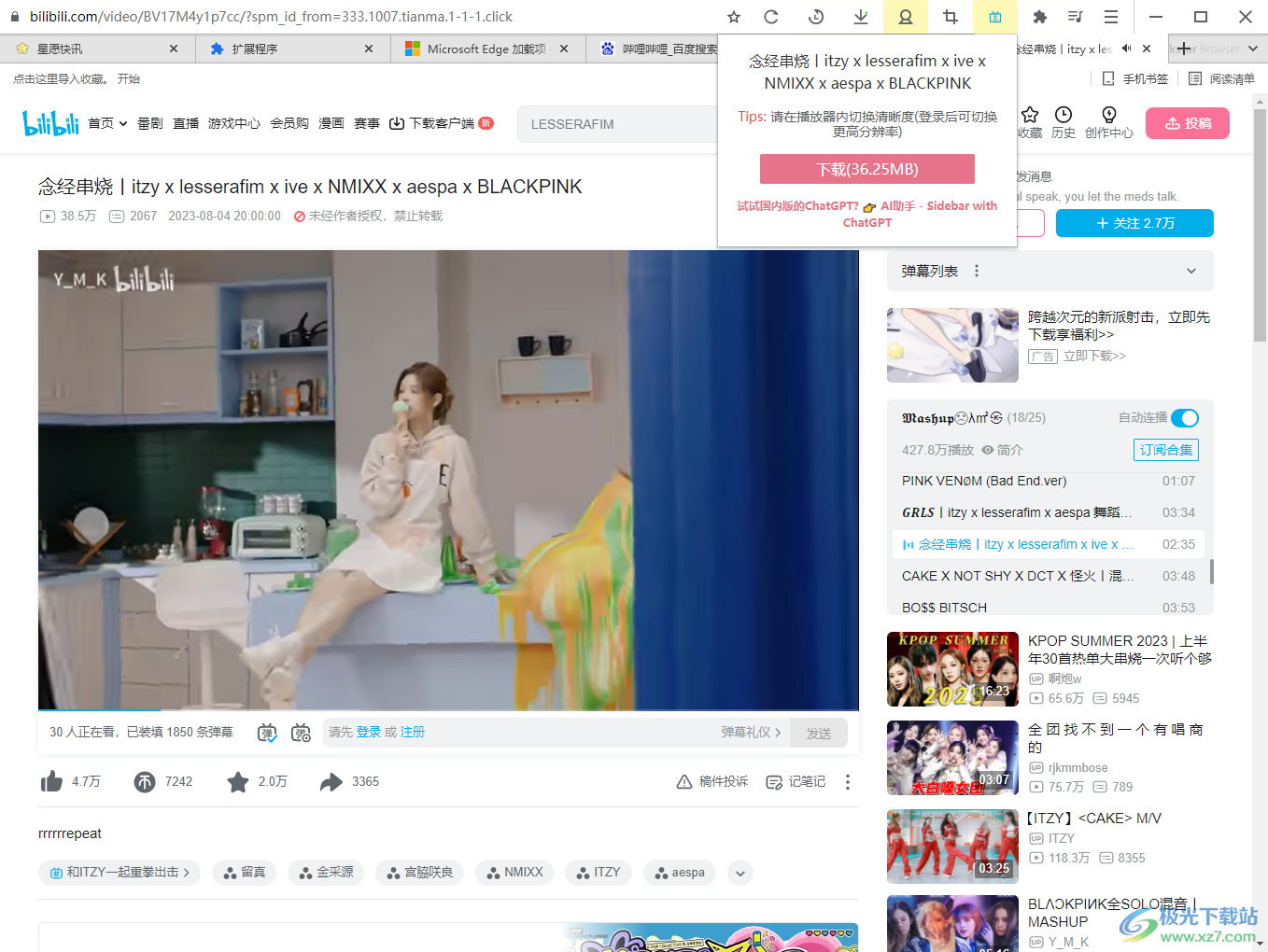Open the tab list dropdown arrow
The width and height of the screenshot is (1268, 952).
[x=1253, y=49]
